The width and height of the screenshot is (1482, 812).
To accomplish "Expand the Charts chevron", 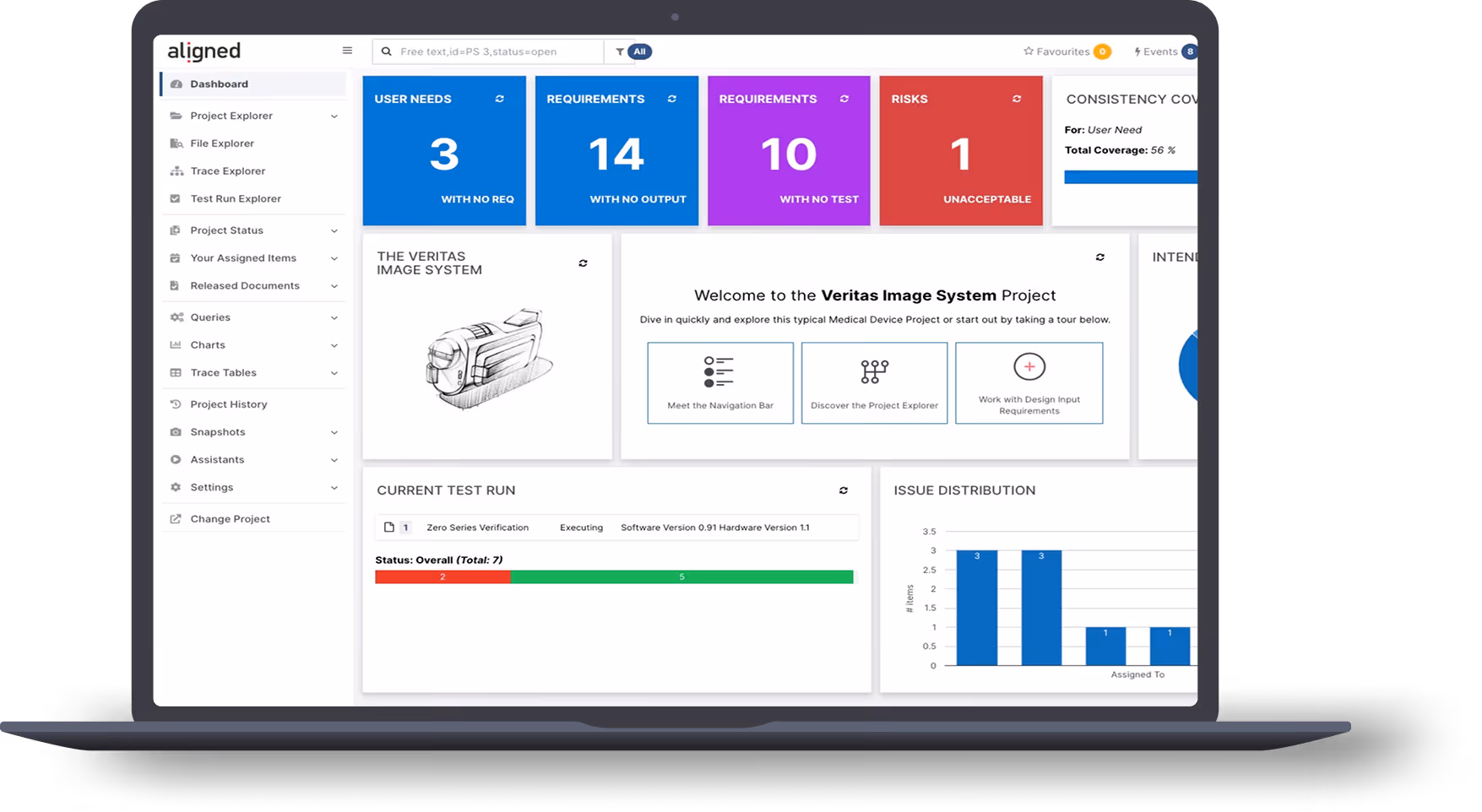I will coord(334,346).
